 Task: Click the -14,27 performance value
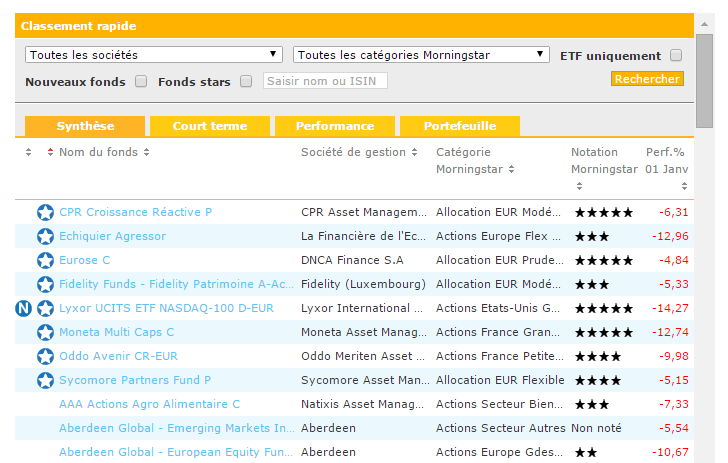click(670, 308)
